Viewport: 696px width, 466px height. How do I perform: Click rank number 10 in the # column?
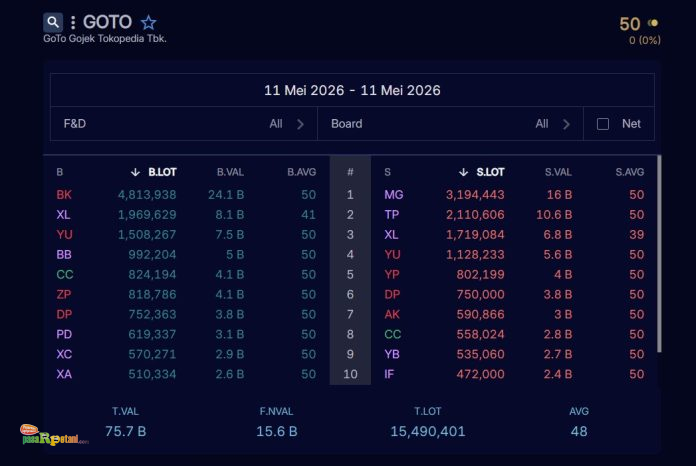350,375
